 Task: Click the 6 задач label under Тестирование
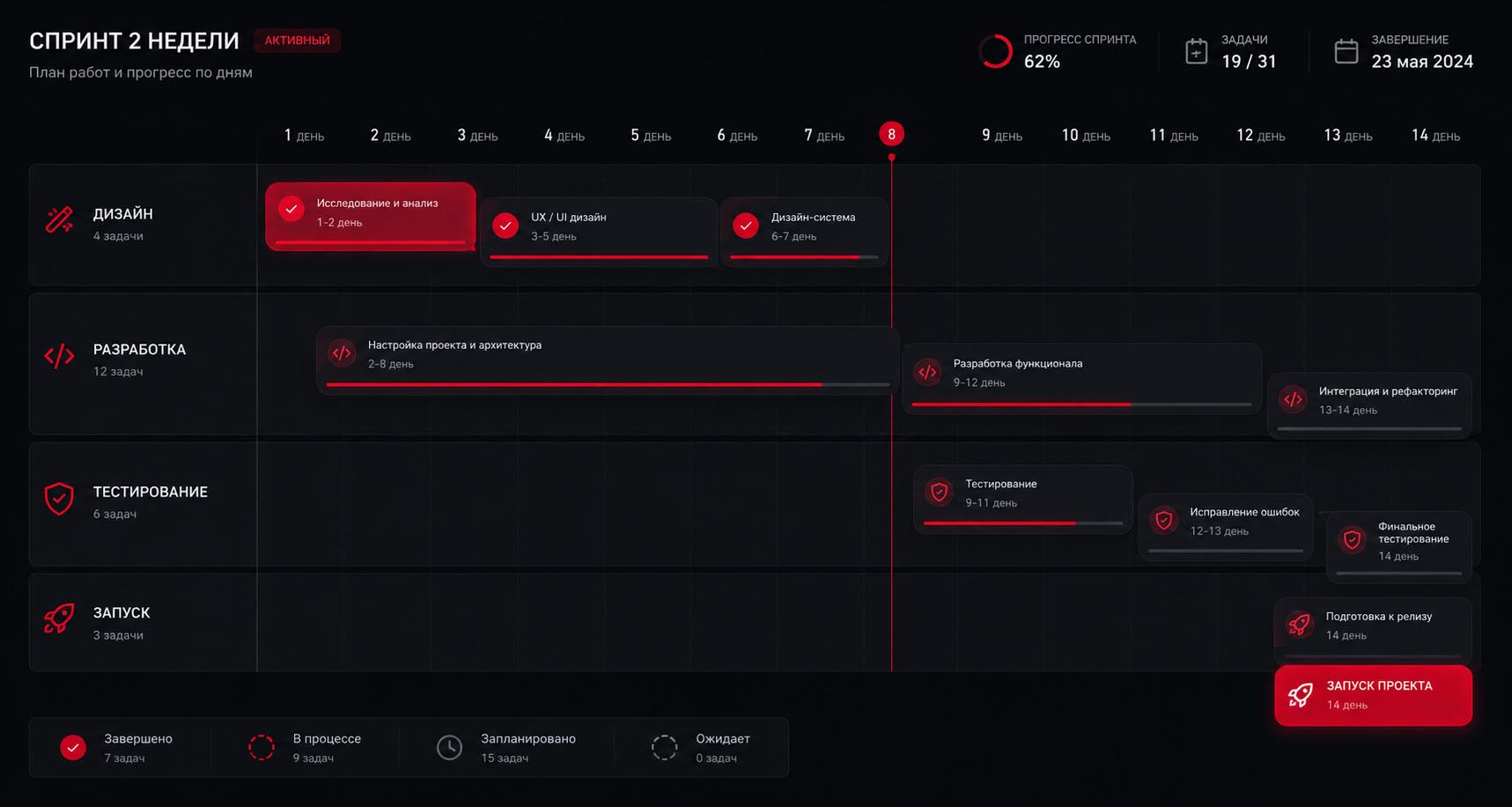click(114, 514)
